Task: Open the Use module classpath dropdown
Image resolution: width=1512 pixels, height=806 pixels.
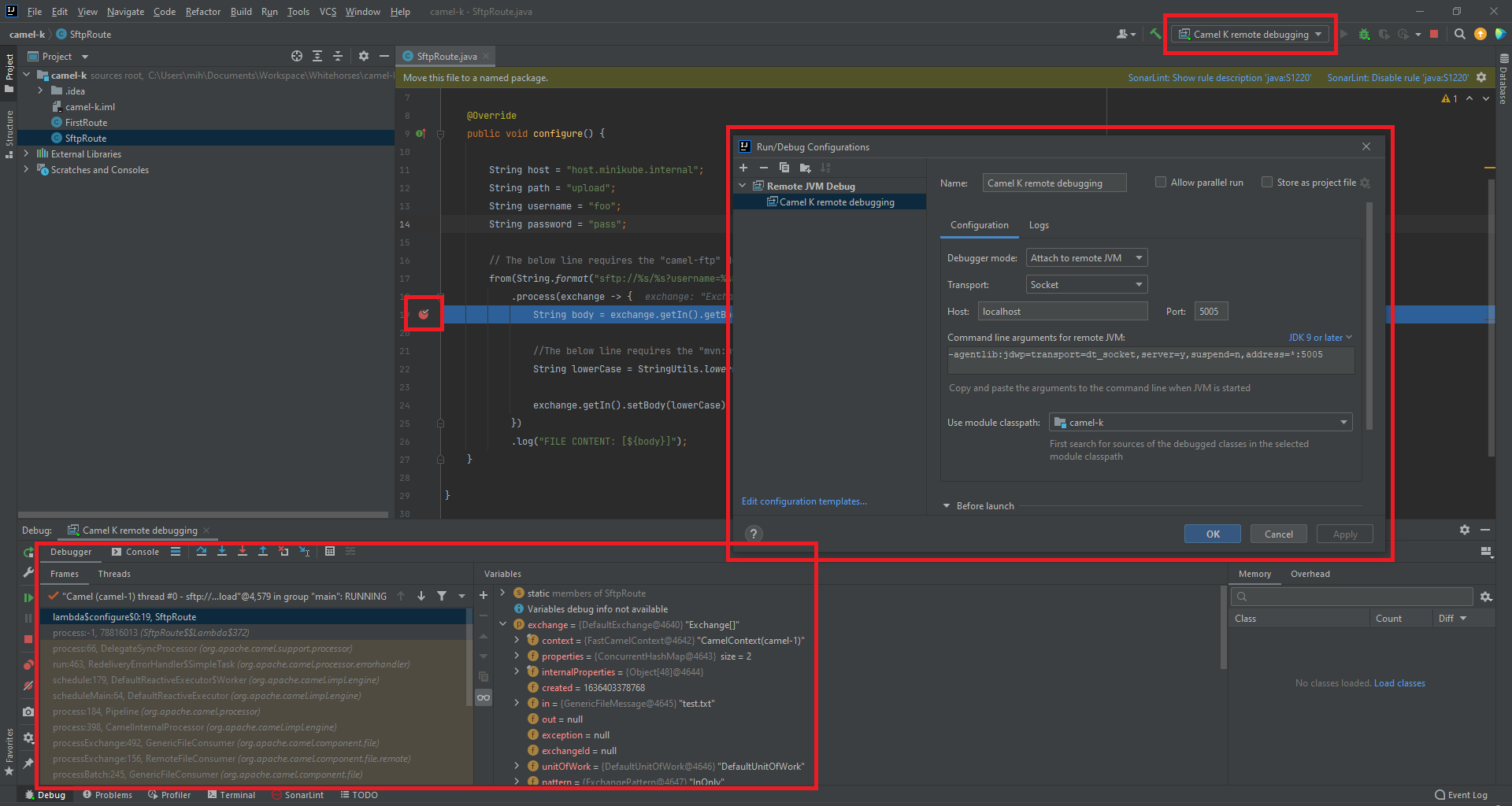Action: point(1200,423)
